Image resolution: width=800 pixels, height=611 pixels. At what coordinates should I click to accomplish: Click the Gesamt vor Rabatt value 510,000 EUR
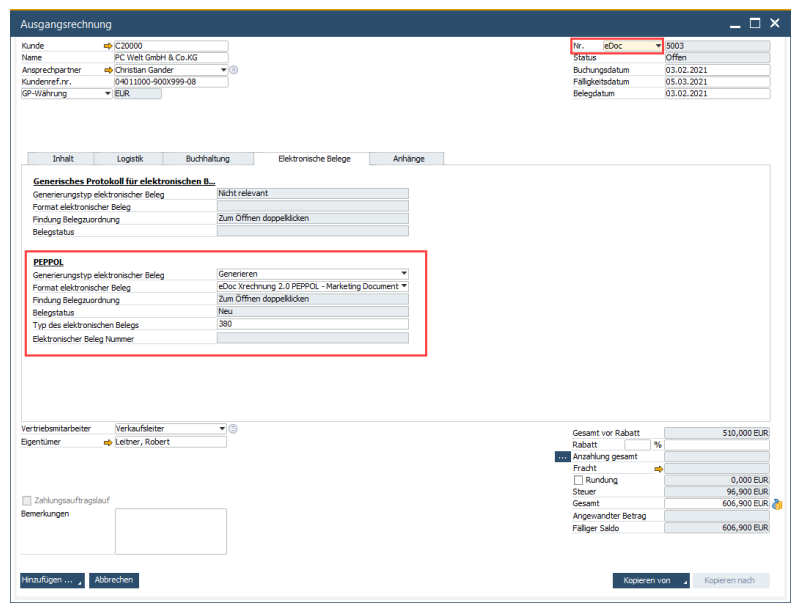coord(717,434)
